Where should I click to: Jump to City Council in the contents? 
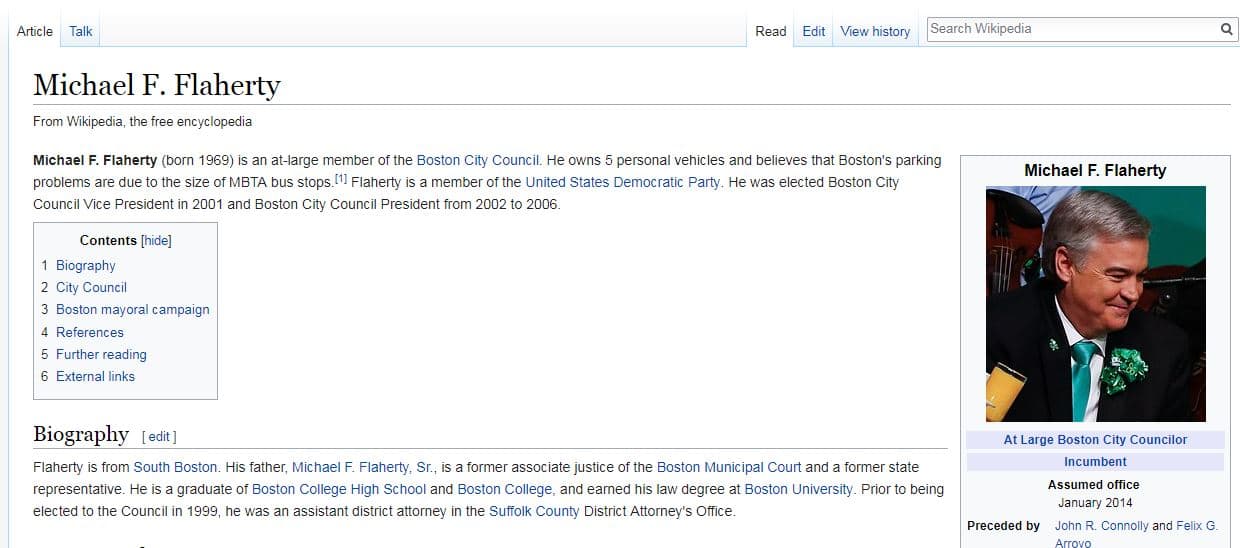point(91,287)
